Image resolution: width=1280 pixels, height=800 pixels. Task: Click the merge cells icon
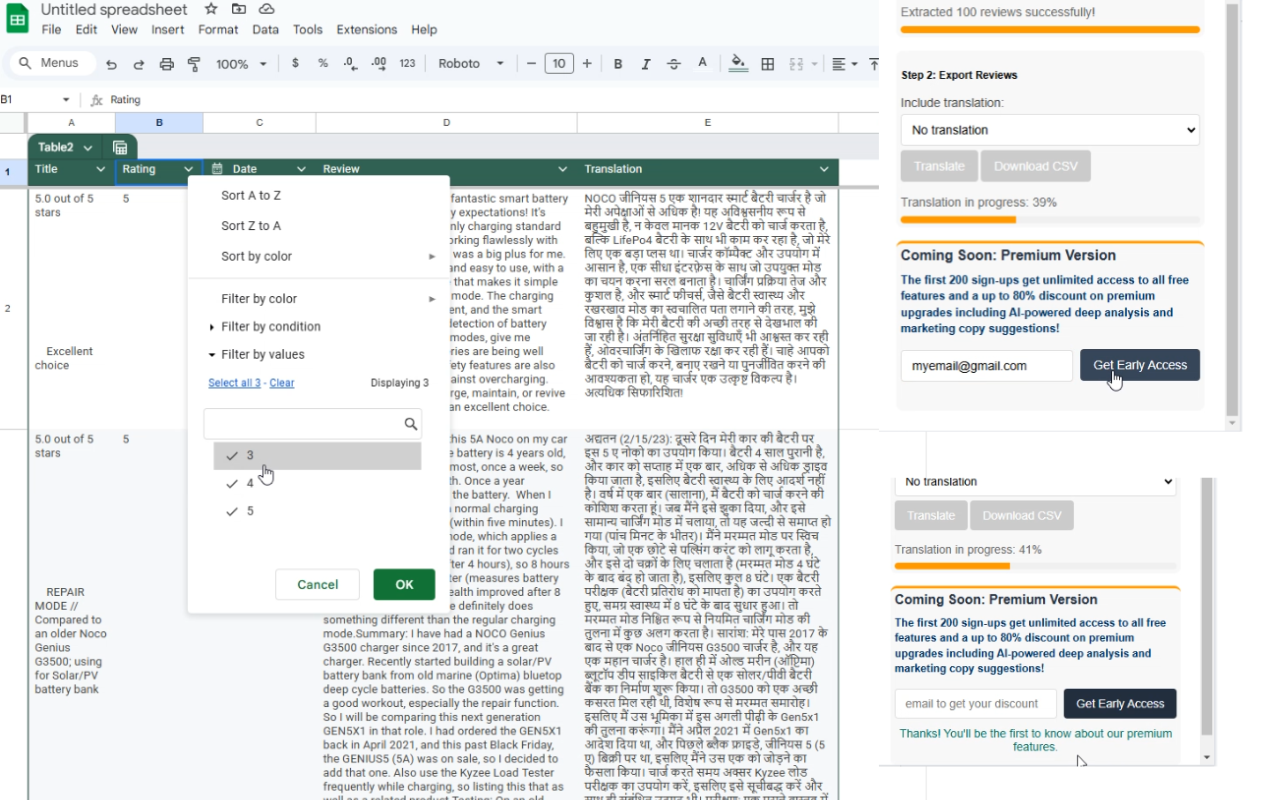click(x=796, y=64)
